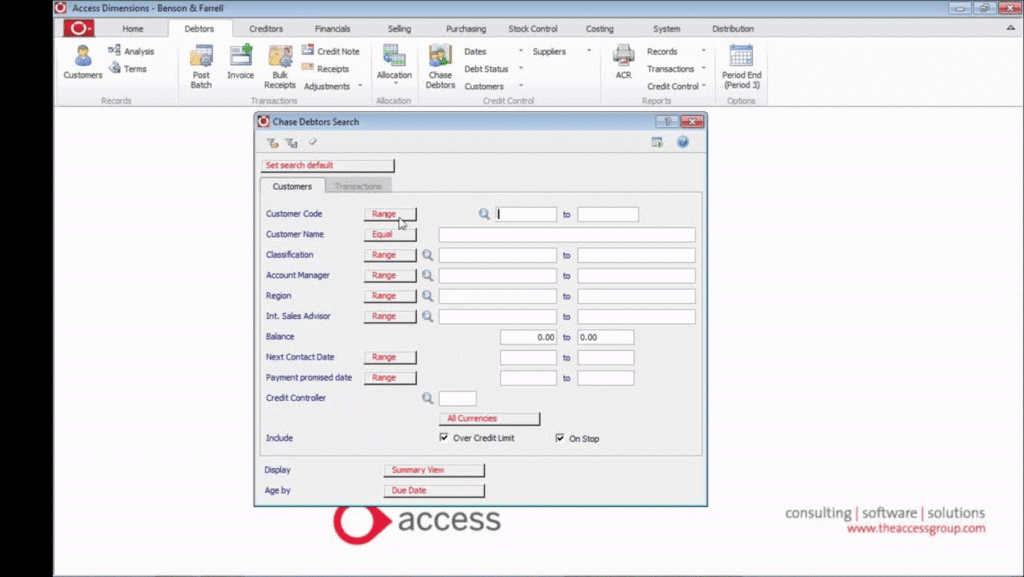Click the Summary View display button
1024x577 pixels.
[434, 470]
